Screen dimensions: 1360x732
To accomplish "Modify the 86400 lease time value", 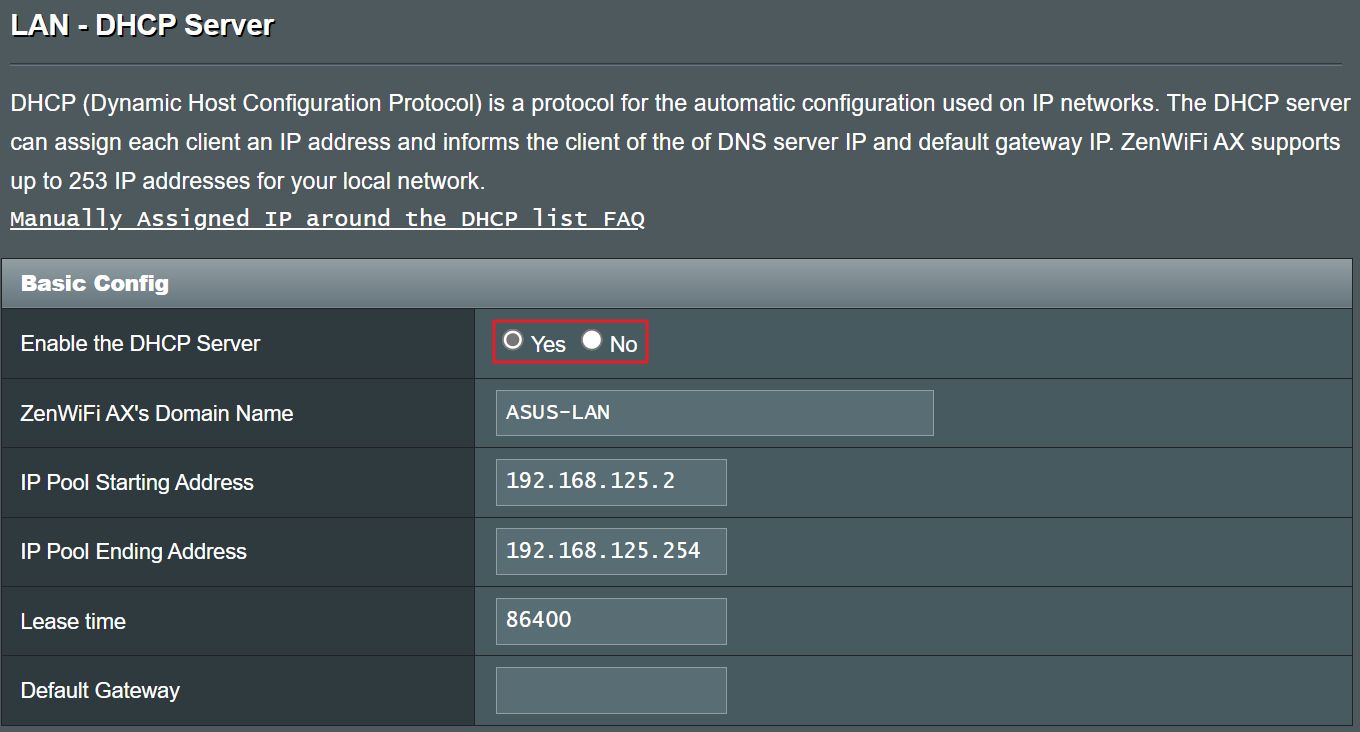I will click(610, 621).
